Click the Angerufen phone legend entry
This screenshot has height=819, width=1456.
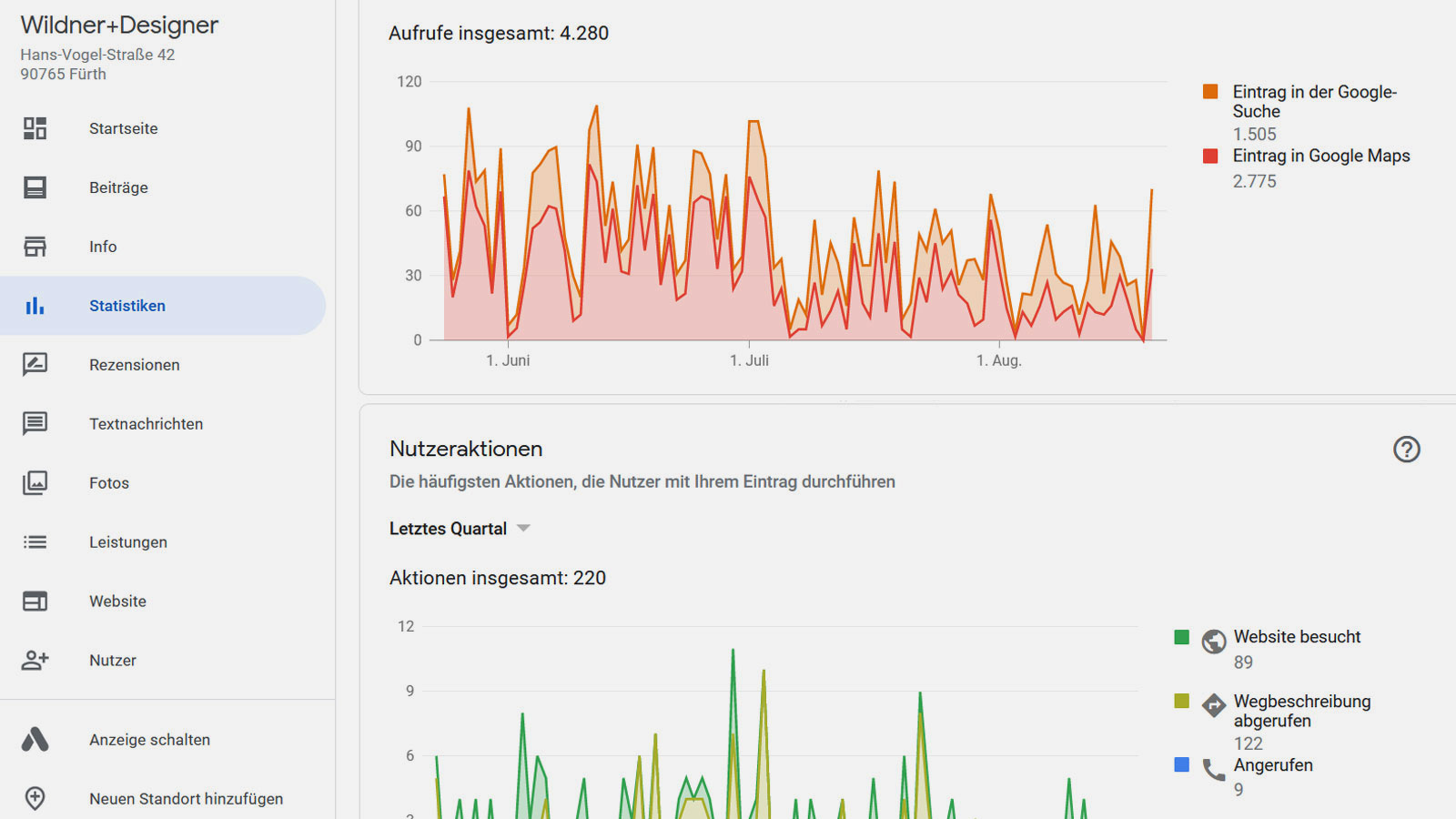tap(1272, 765)
